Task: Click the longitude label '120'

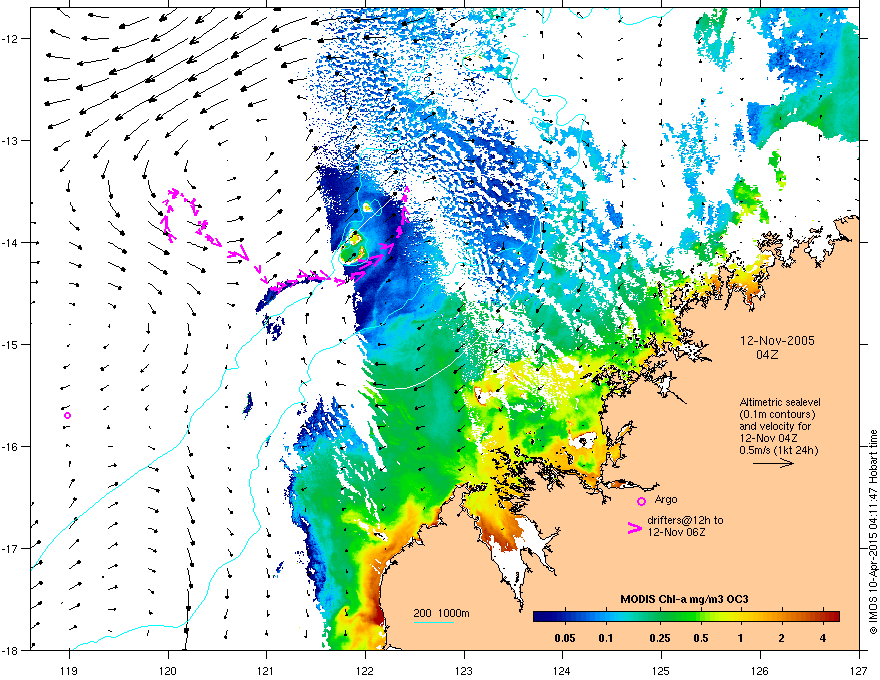Action: (168, 670)
